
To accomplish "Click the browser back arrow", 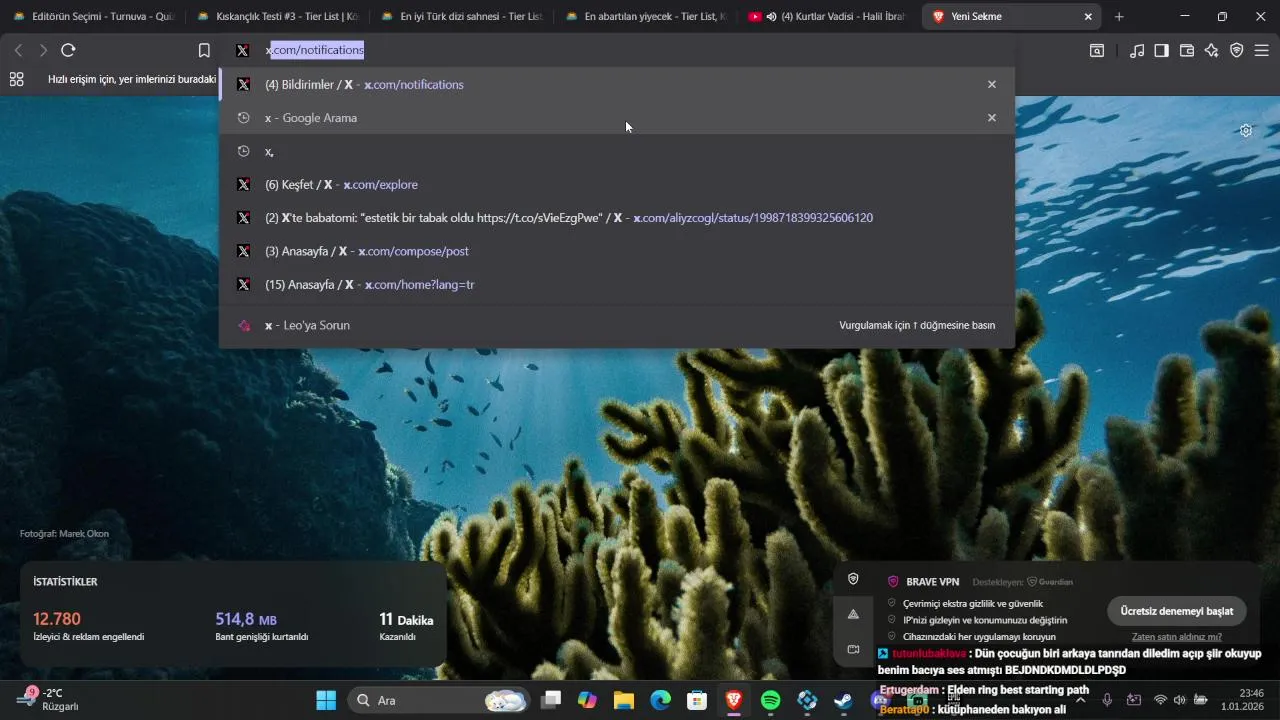I will click(x=18, y=50).
